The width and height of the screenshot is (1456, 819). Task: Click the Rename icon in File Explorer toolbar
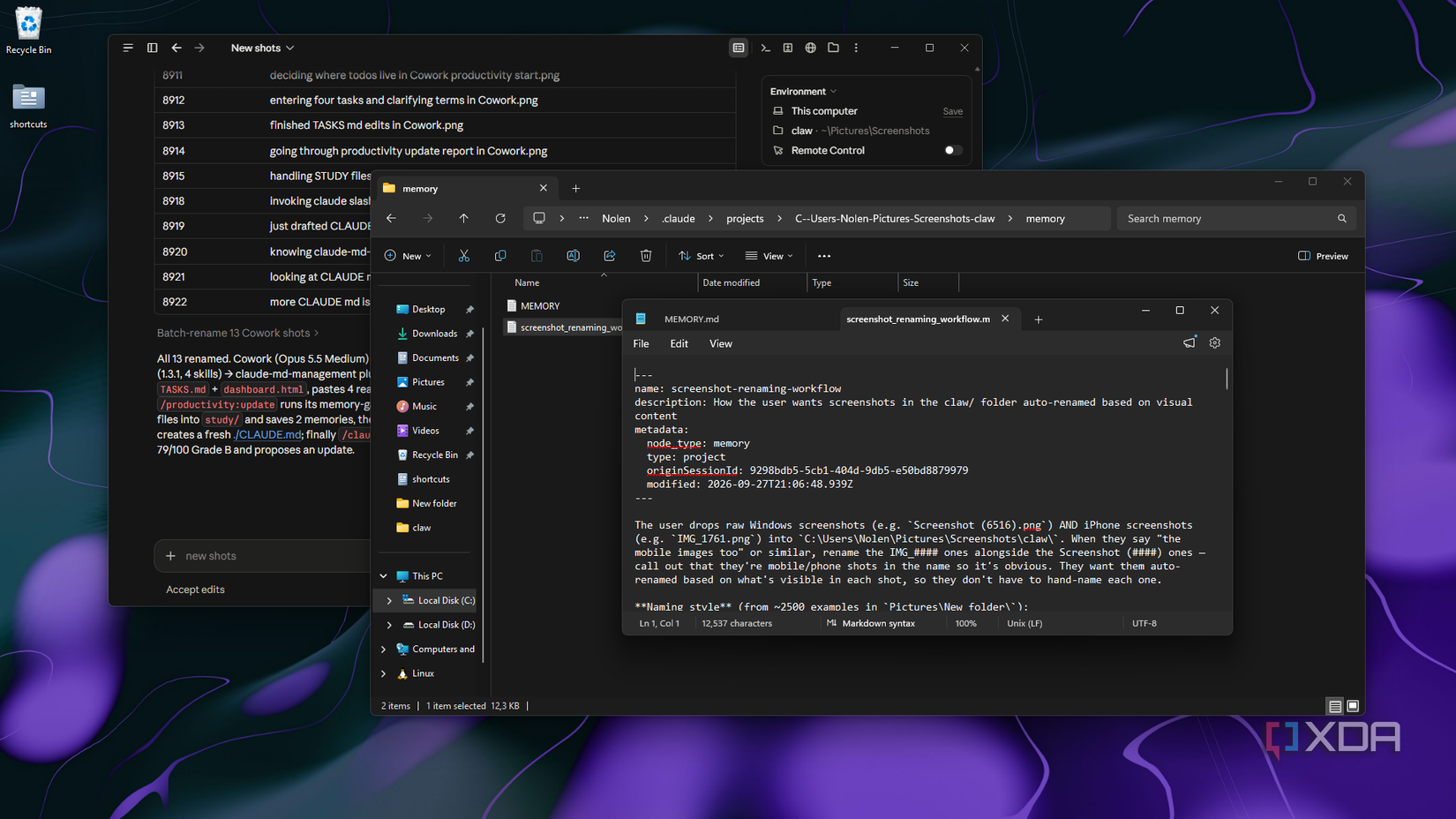pos(573,256)
